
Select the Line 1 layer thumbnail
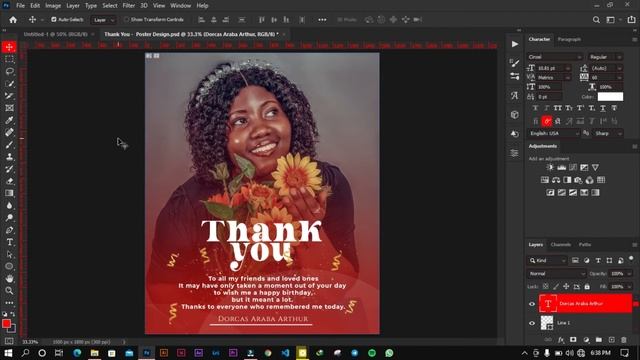tap(547, 323)
